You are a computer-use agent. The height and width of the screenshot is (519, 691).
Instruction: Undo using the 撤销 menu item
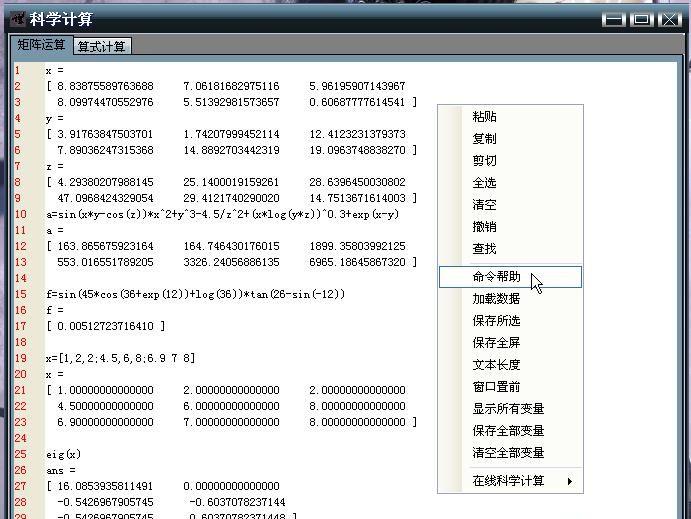point(484,227)
